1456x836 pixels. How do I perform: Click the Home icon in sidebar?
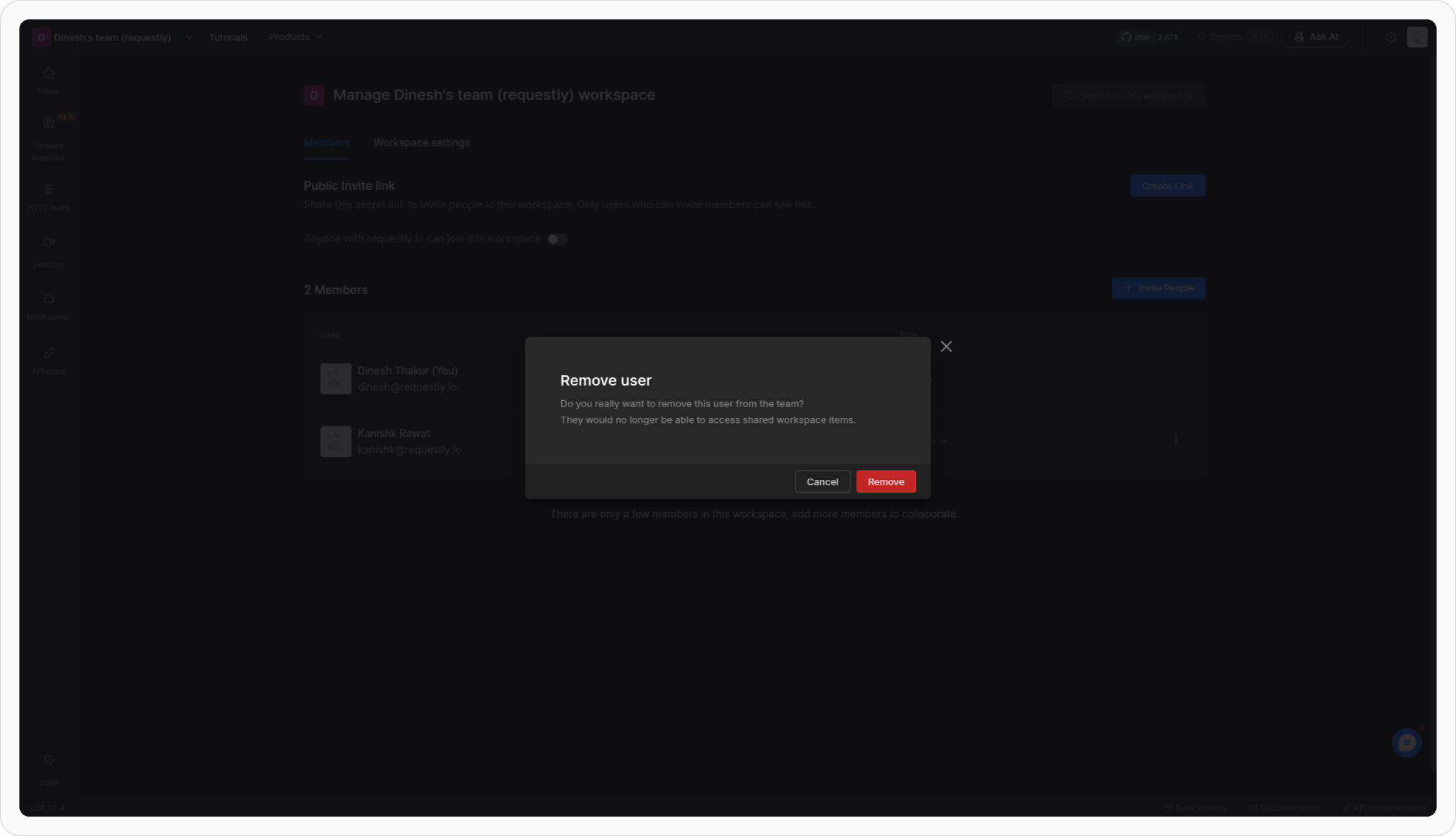pos(49,73)
